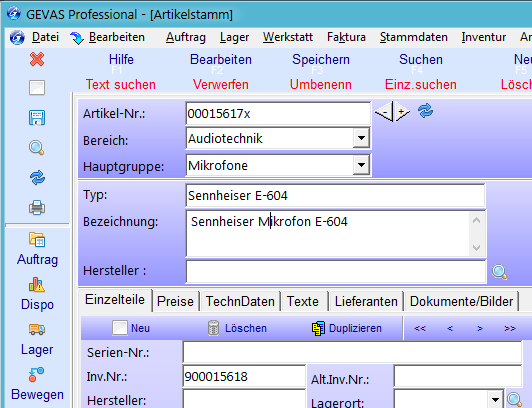Click refresh icon beside Artikel-Nr. field

click(x=425, y=111)
